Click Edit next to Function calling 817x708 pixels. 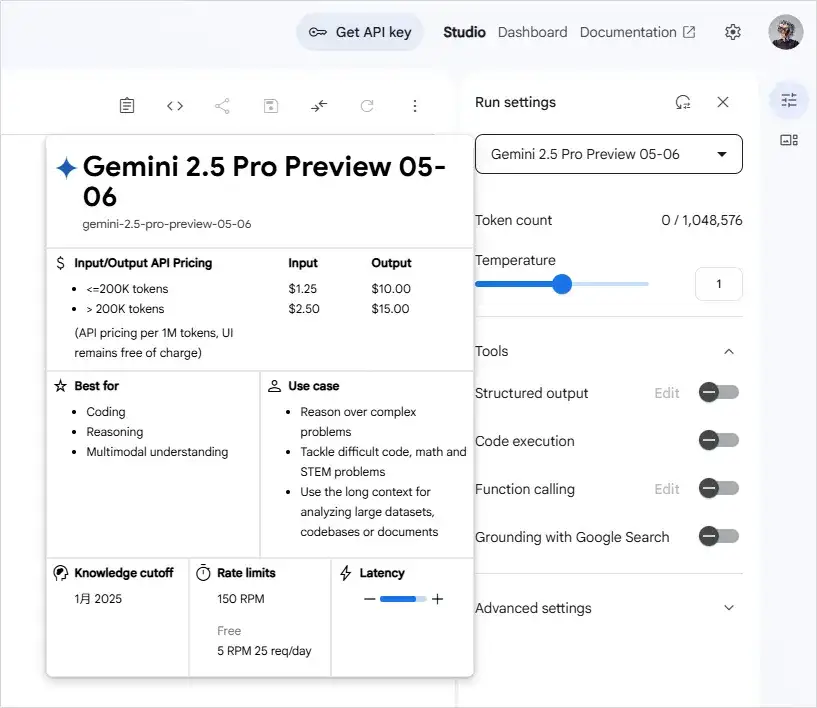[x=666, y=489]
